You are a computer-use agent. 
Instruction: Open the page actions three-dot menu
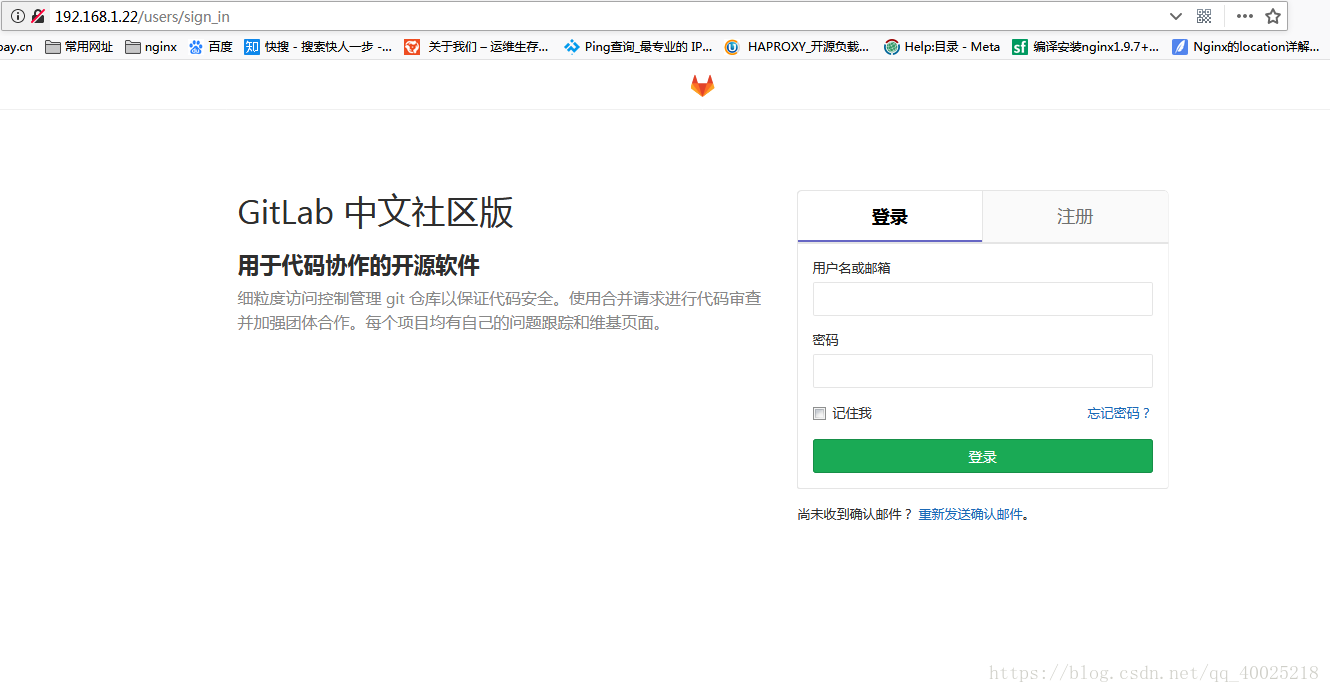click(x=1245, y=16)
